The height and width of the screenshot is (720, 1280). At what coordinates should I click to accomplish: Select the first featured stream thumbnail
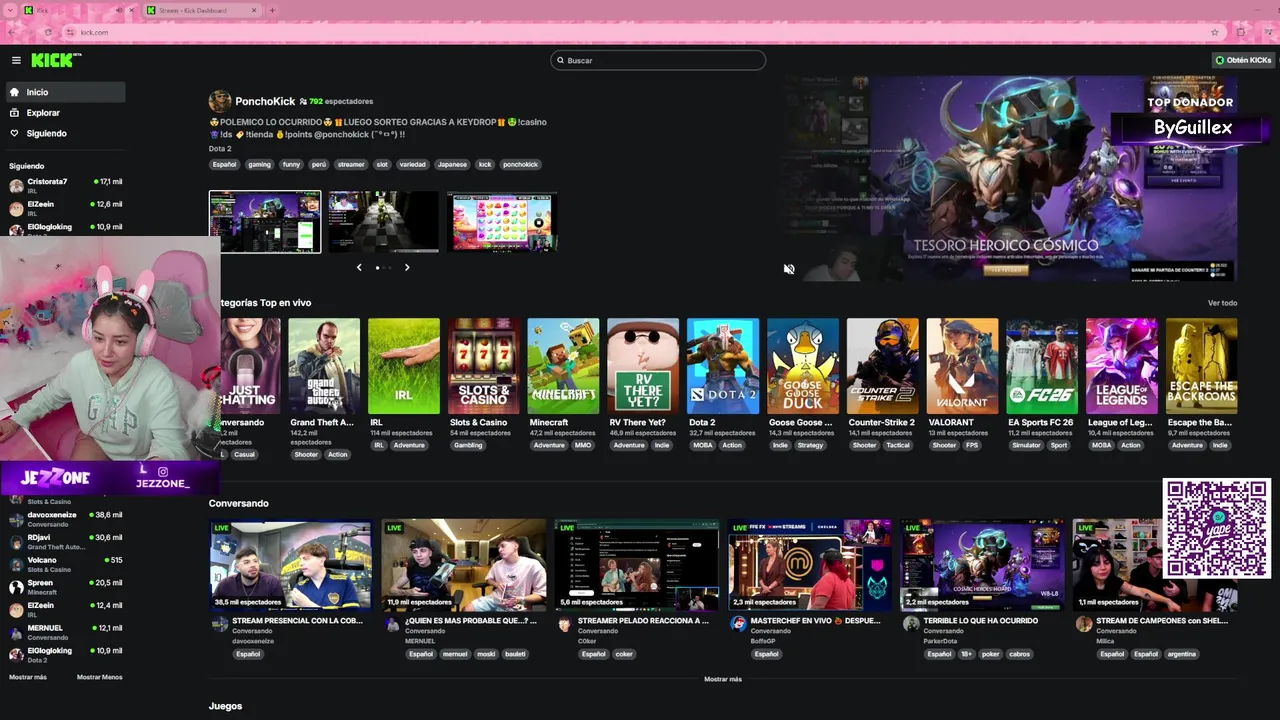(x=265, y=222)
